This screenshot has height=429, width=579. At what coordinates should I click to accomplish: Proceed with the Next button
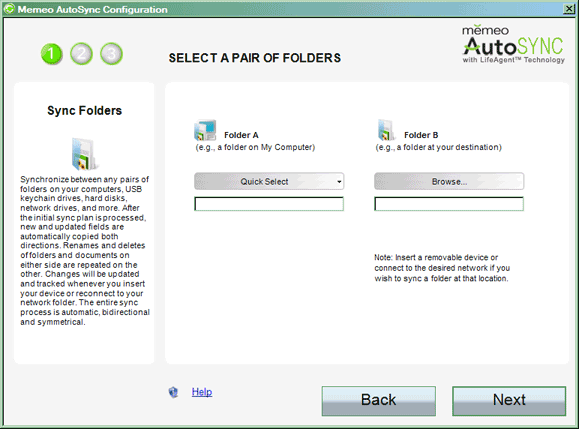click(x=509, y=401)
